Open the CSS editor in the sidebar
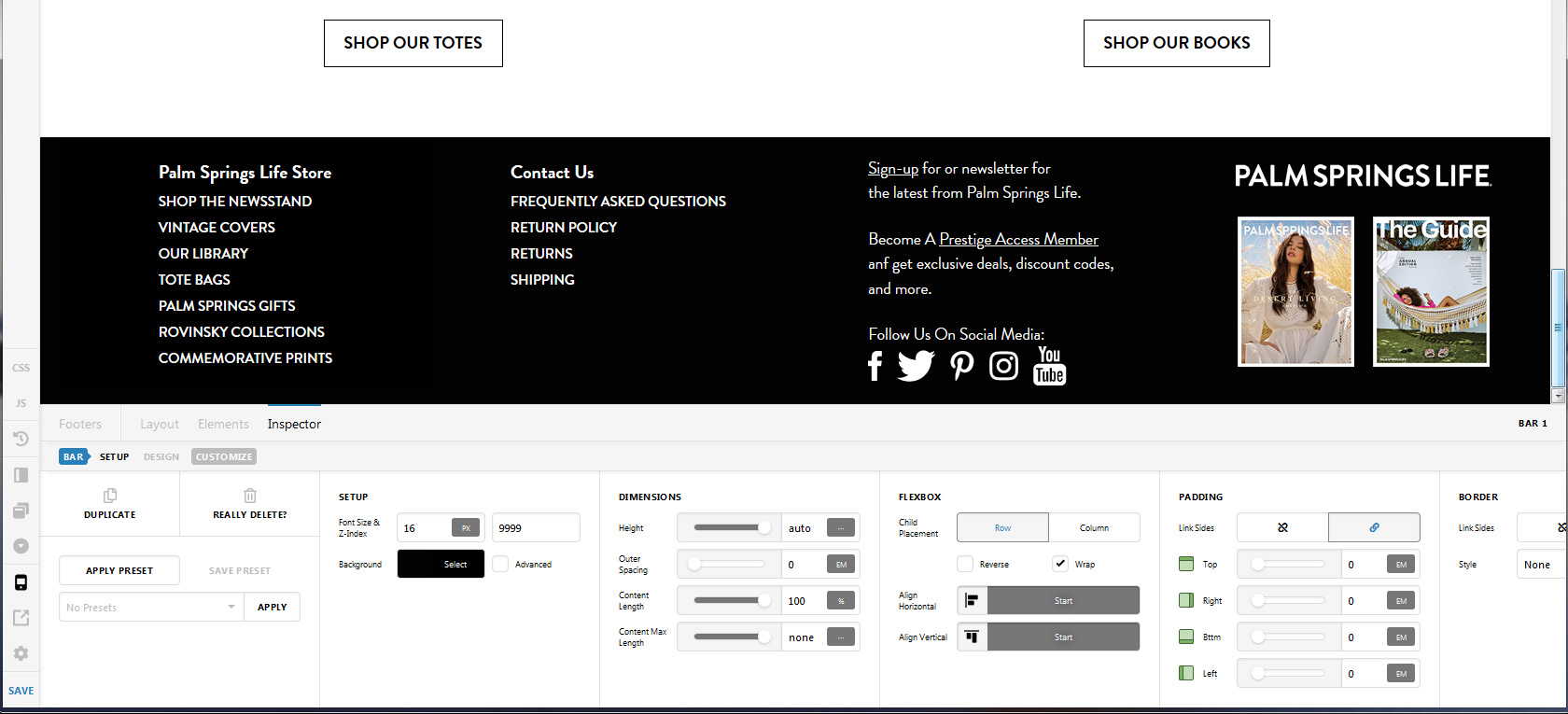Image resolution: width=1568 pixels, height=714 pixels. point(21,368)
